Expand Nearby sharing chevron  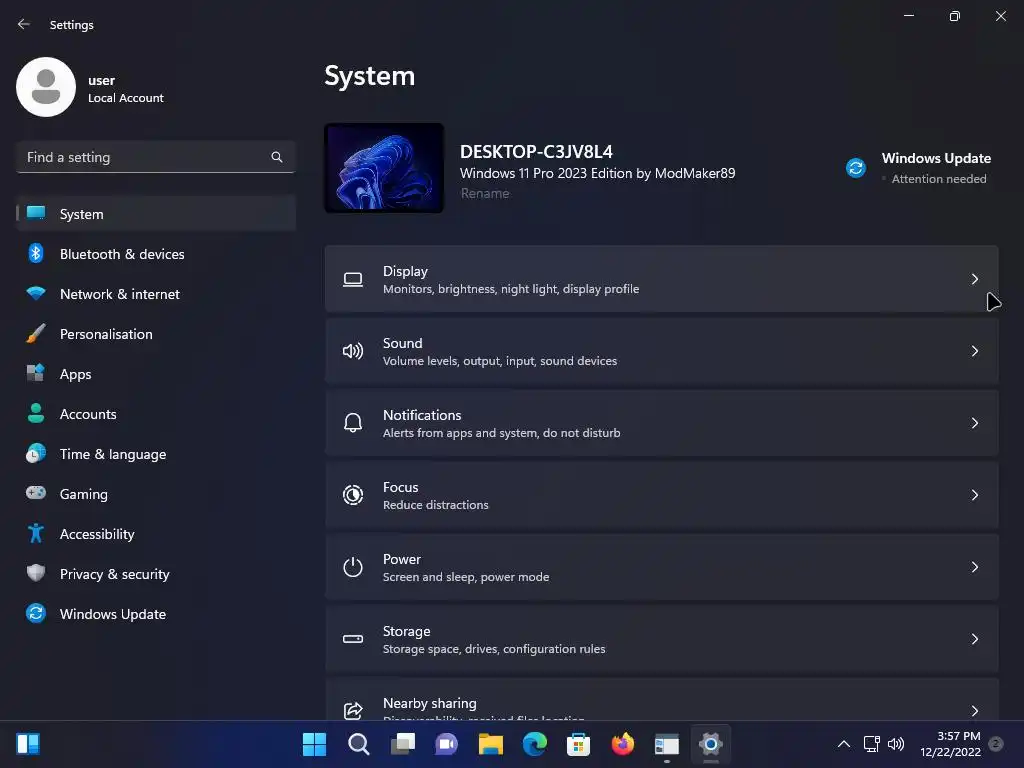pyautogui.click(x=974, y=711)
